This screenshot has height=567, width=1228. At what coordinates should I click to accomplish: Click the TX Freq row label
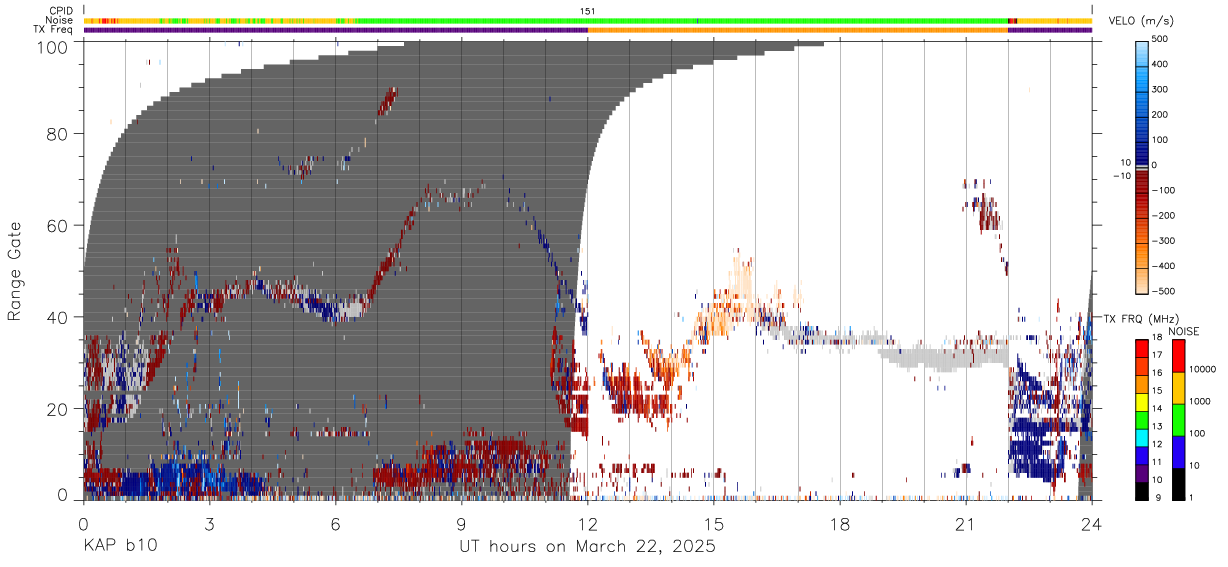click(x=53, y=29)
